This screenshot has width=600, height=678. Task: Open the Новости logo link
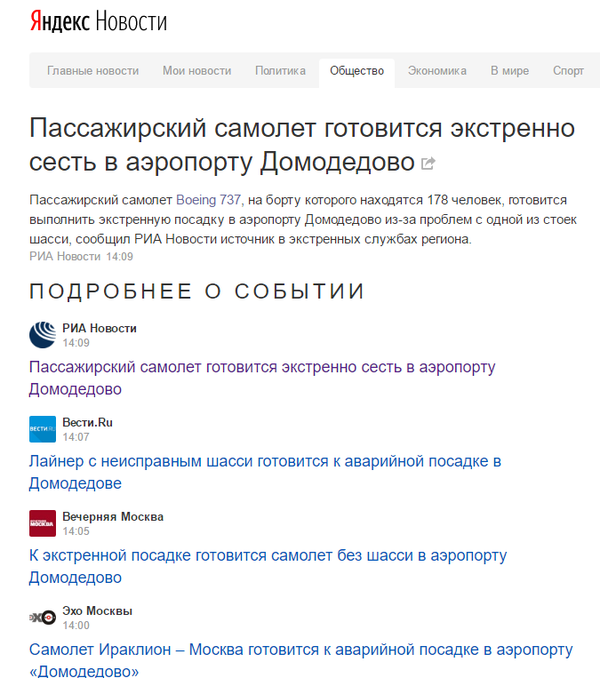131,21
